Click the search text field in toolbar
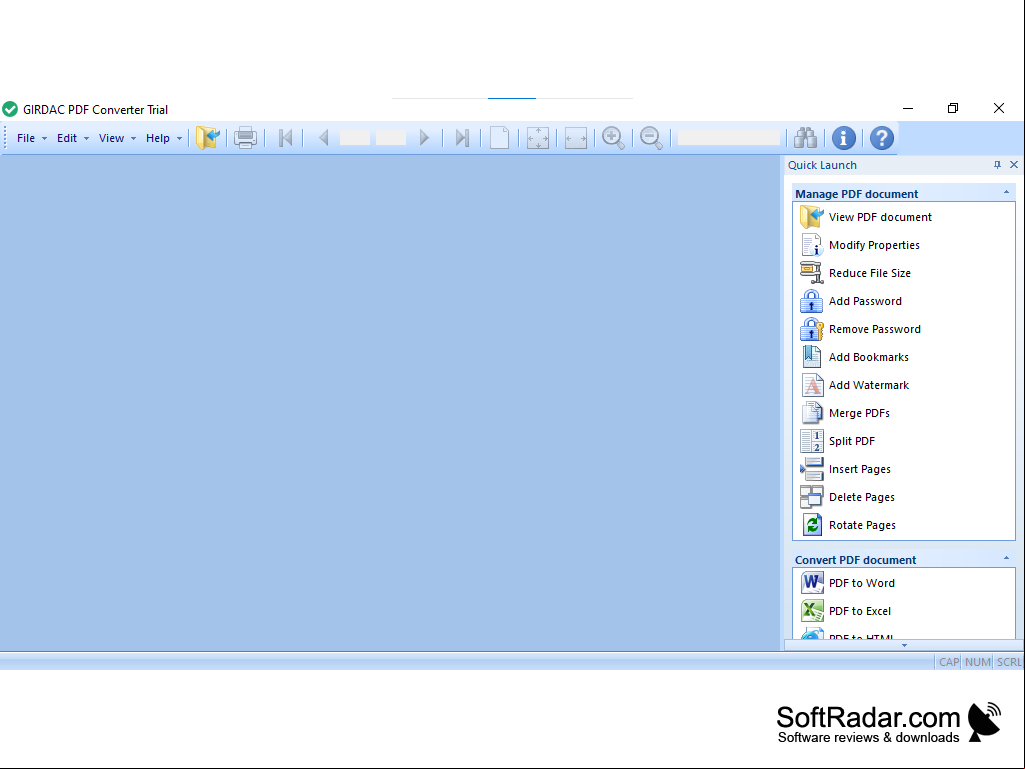1025x769 pixels. pos(730,138)
